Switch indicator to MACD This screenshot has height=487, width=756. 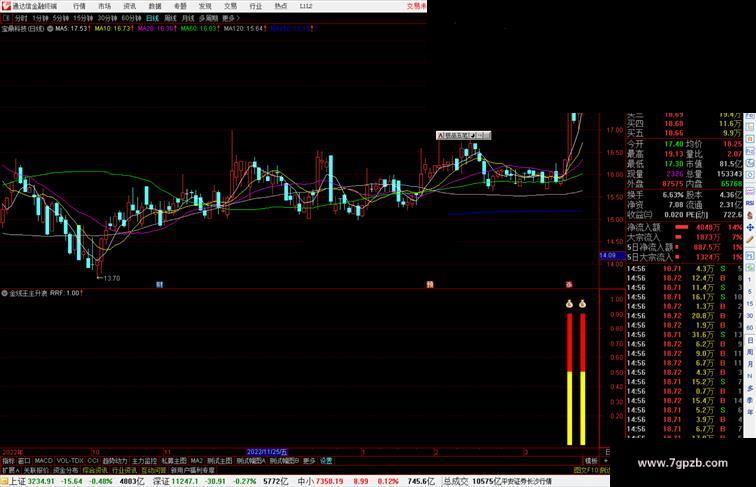[x=43, y=461]
